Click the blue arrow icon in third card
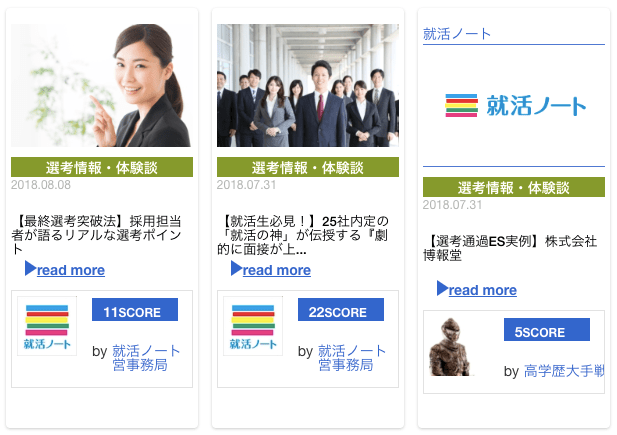This screenshot has width=617, height=435. (442, 288)
